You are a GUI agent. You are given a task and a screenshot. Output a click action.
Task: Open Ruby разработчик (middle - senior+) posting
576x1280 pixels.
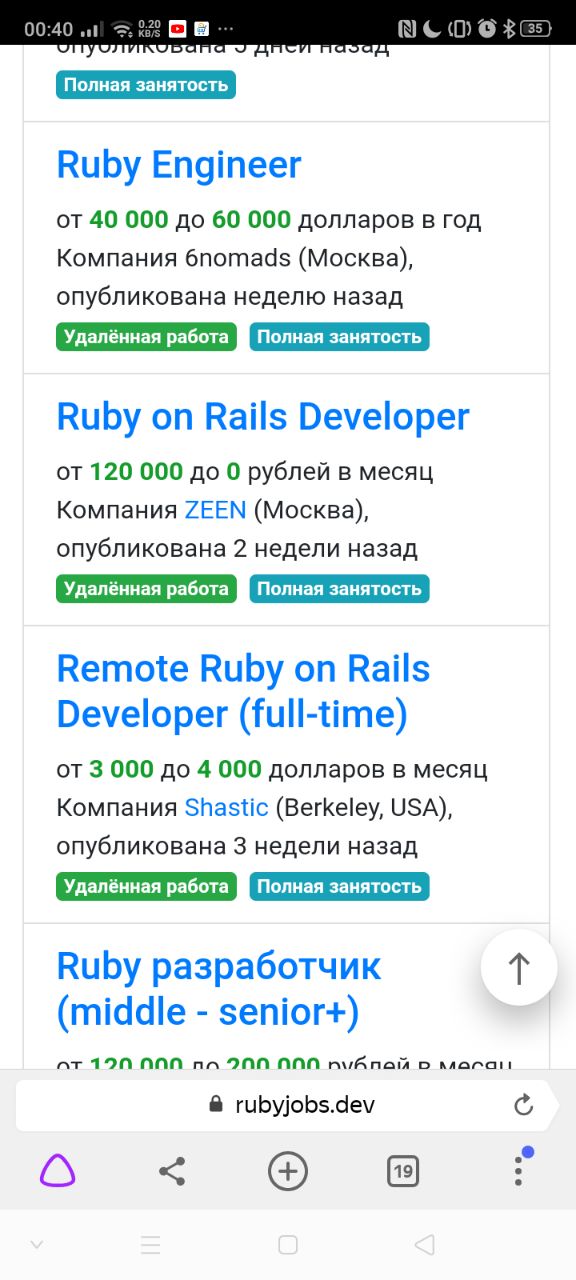tap(219, 989)
